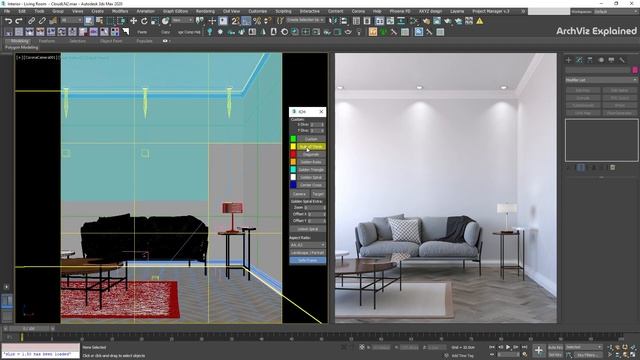The width and height of the screenshot is (640, 360).
Task: Click the Target button in the composition panel
Action: 318,194
